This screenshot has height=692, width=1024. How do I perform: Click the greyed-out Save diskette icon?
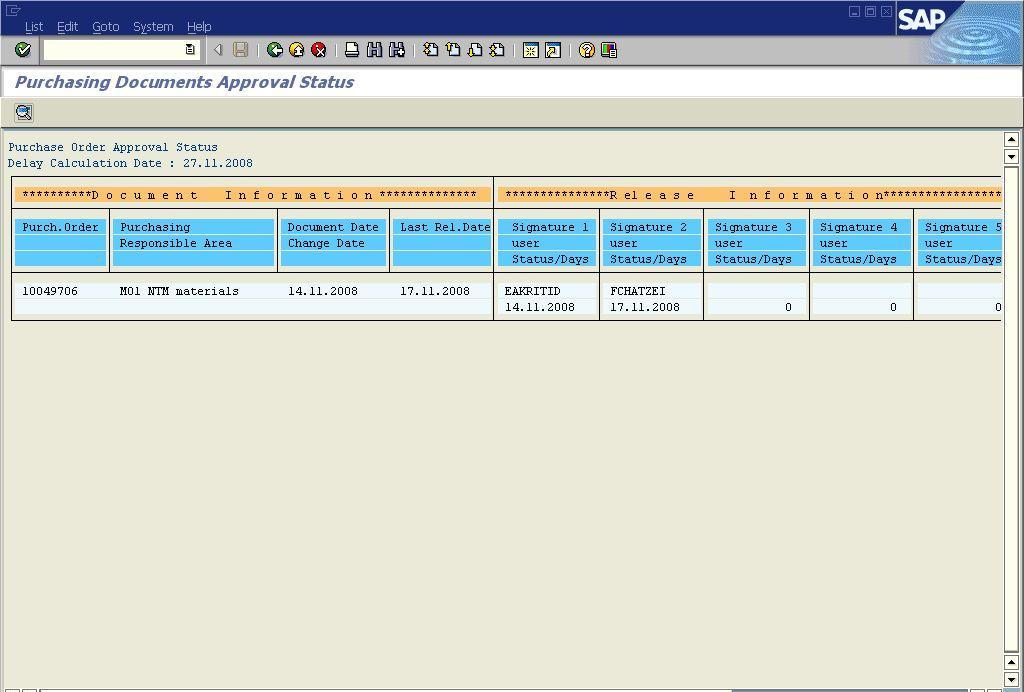pos(240,50)
